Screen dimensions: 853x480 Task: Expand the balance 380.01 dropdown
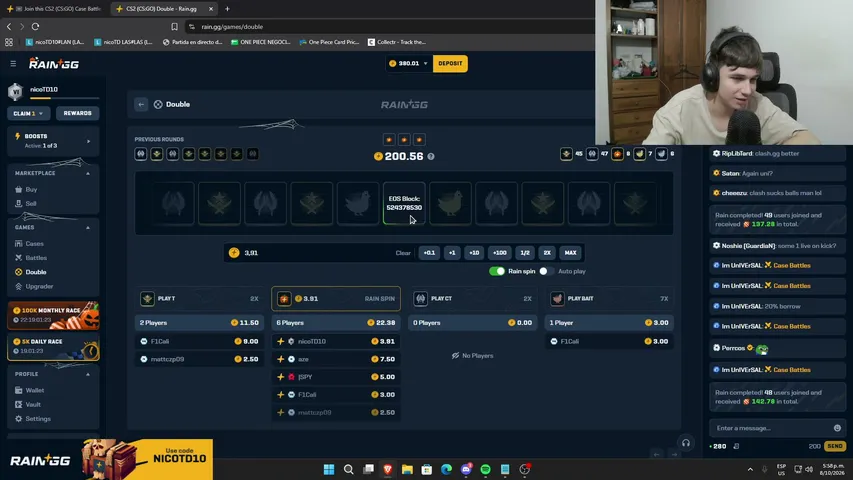[425, 64]
